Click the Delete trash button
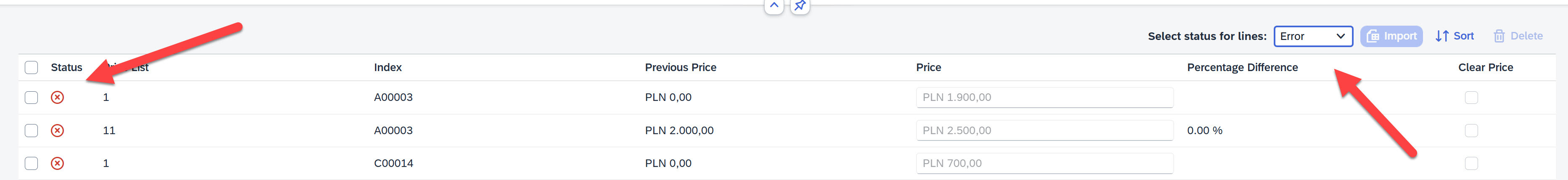The height and width of the screenshot is (180, 1568). (1518, 37)
